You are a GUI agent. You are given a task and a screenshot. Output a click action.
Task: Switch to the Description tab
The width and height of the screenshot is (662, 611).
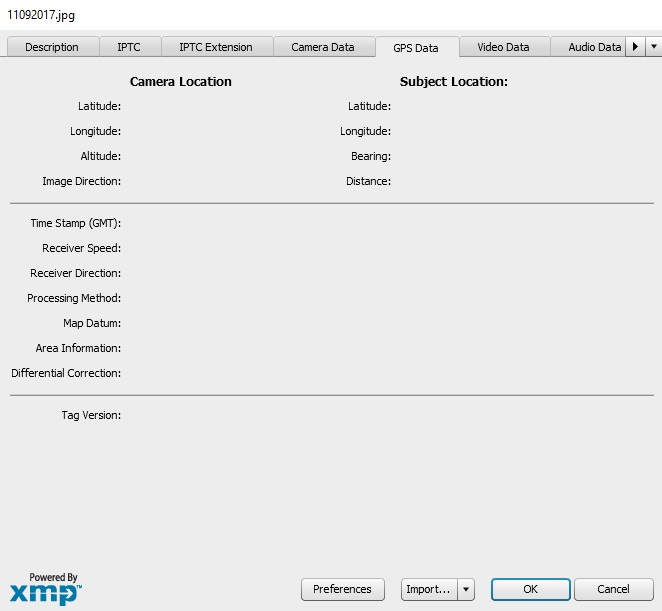click(52, 47)
